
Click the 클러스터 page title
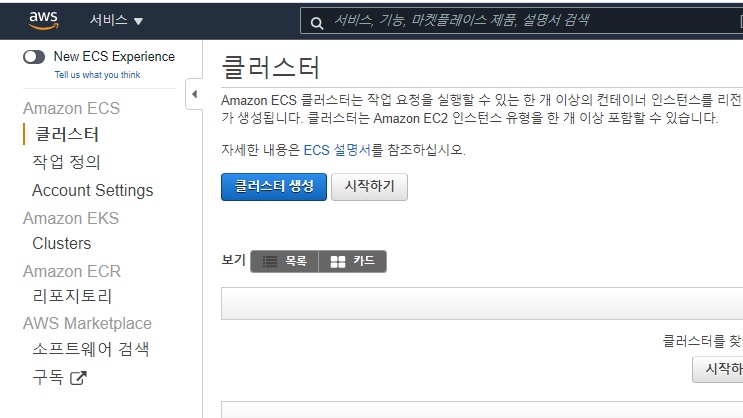point(271,67)
